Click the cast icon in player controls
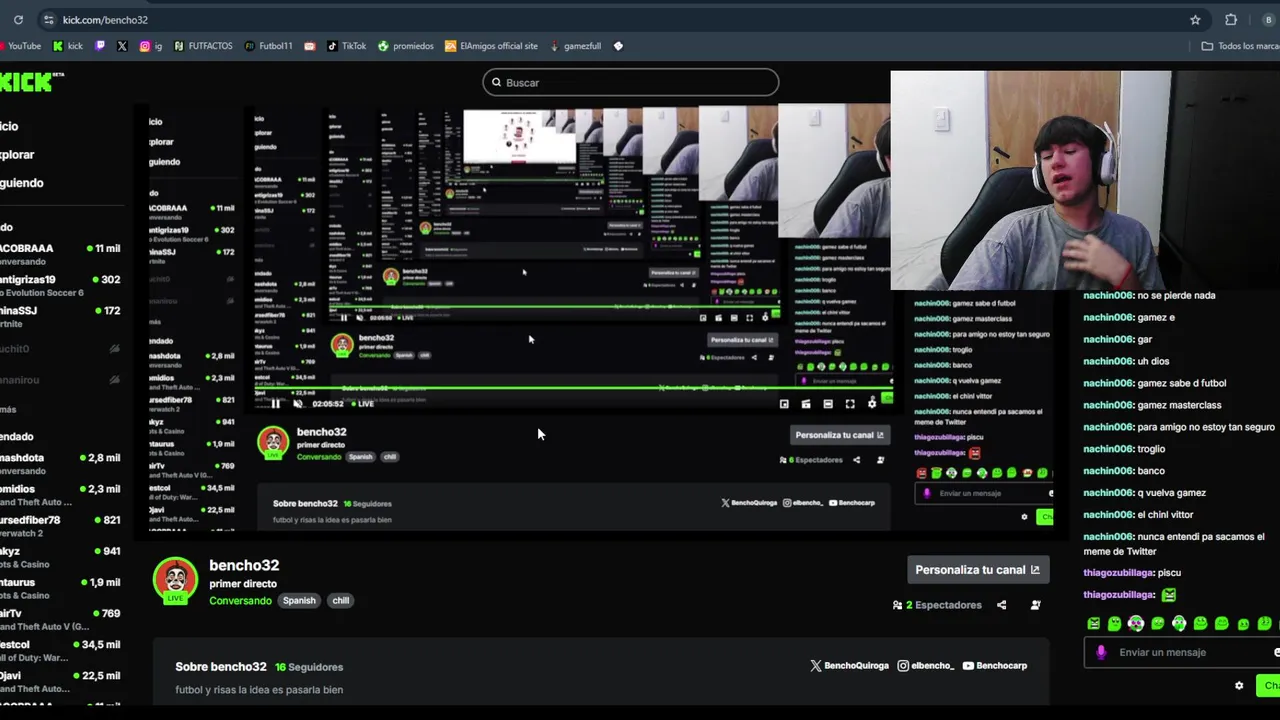Image resolution: width=1280 pixels, height=720 pixels. point(806,404)
